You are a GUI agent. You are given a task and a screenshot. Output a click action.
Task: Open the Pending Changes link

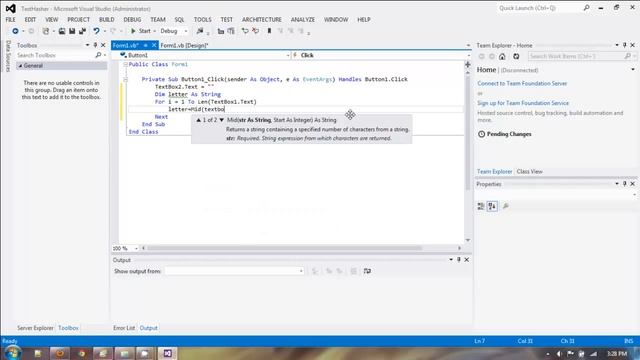509,134
